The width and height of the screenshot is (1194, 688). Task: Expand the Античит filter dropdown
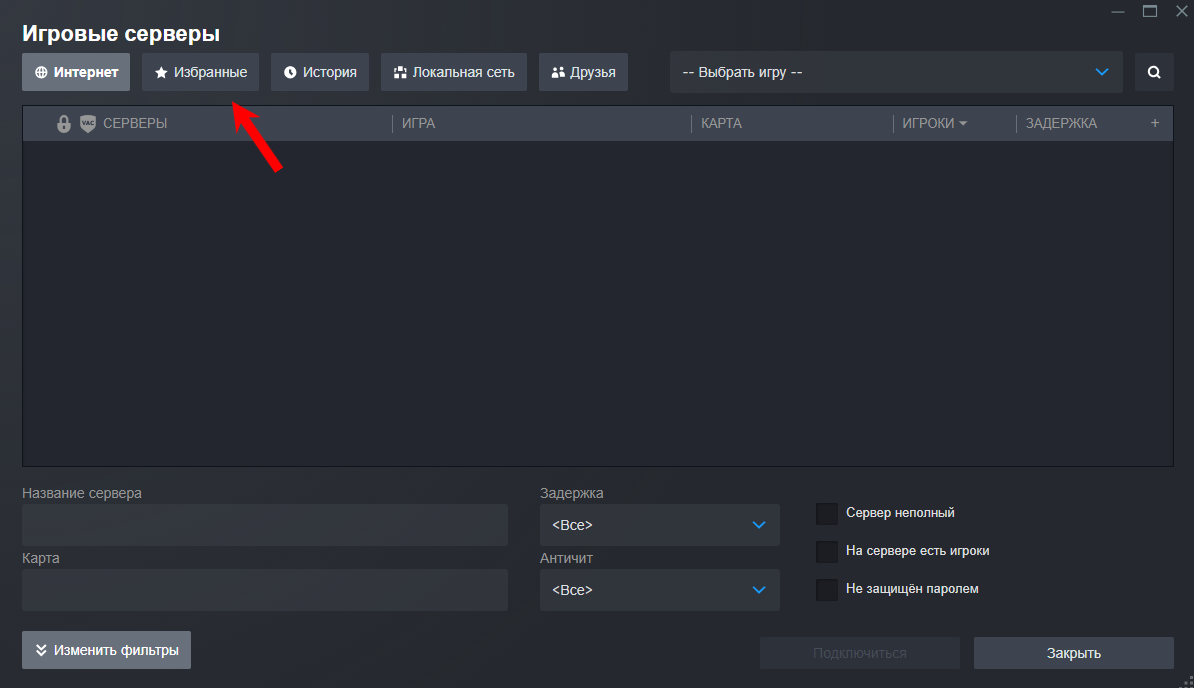659,590
